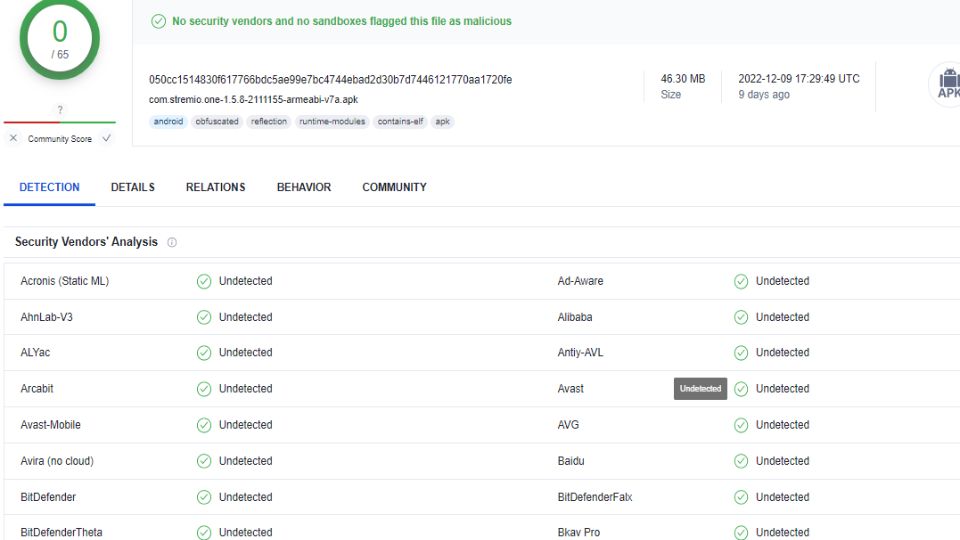Click the BitDefenderFalx vendor name
Screen dimensions: 960x540
tap(595, 497)
